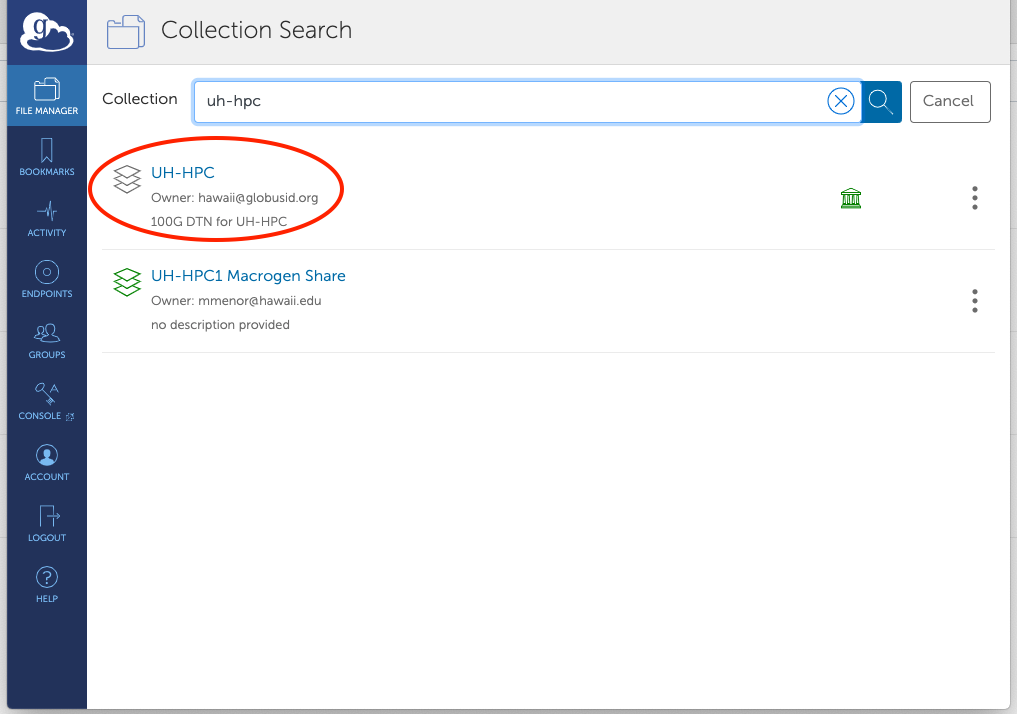Click Logout in the sidebar

(47, 523)
